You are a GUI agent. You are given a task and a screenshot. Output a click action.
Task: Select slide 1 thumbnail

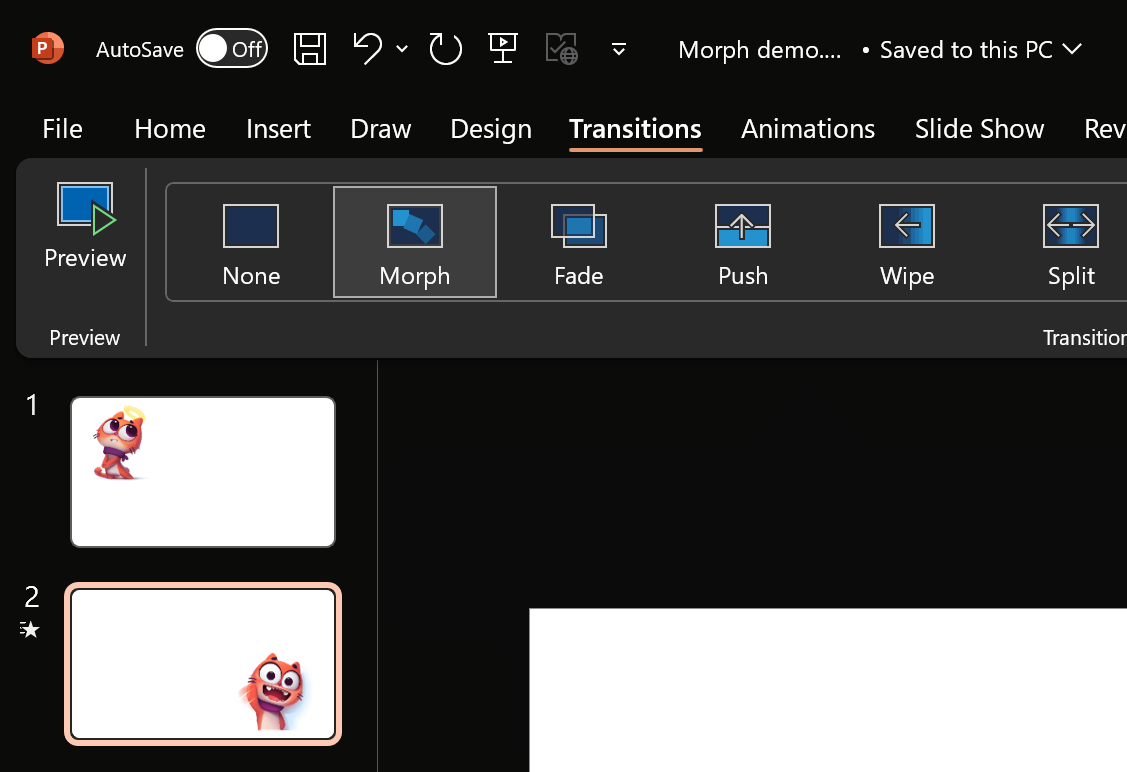tap(203, 472)
